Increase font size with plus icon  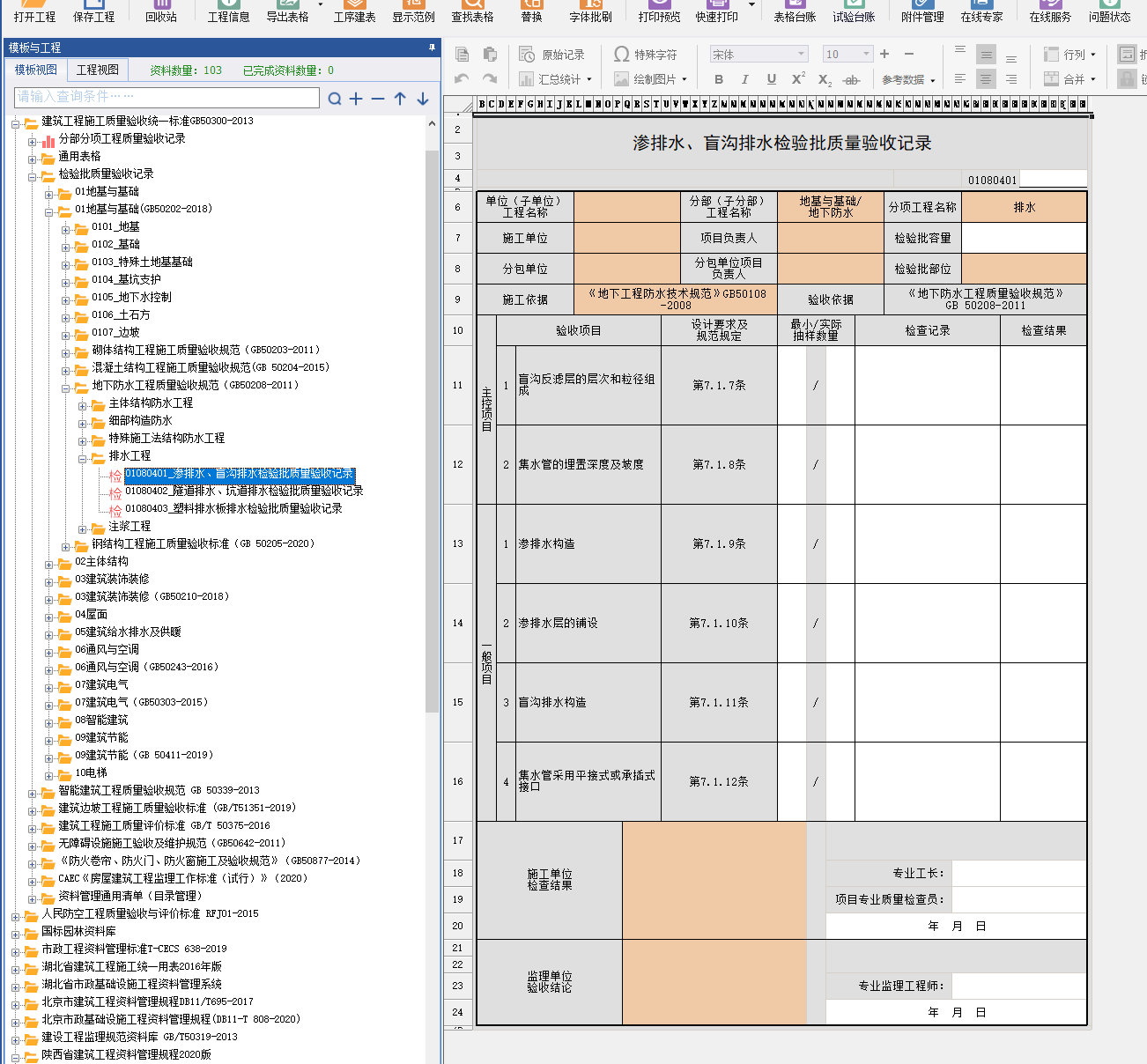click(x=884, y=54)
